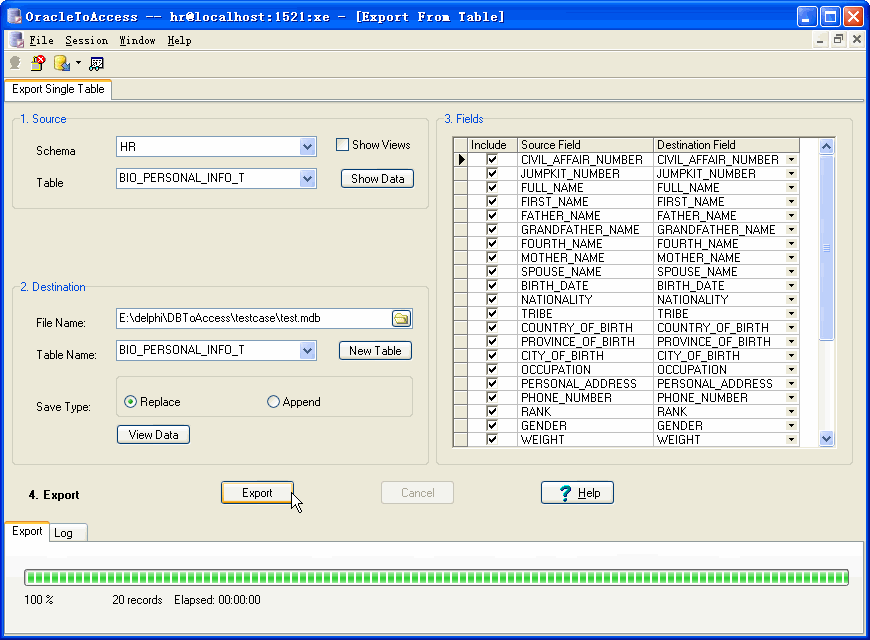Click the Export button
870x640 pixels.
tap(257, 493)
